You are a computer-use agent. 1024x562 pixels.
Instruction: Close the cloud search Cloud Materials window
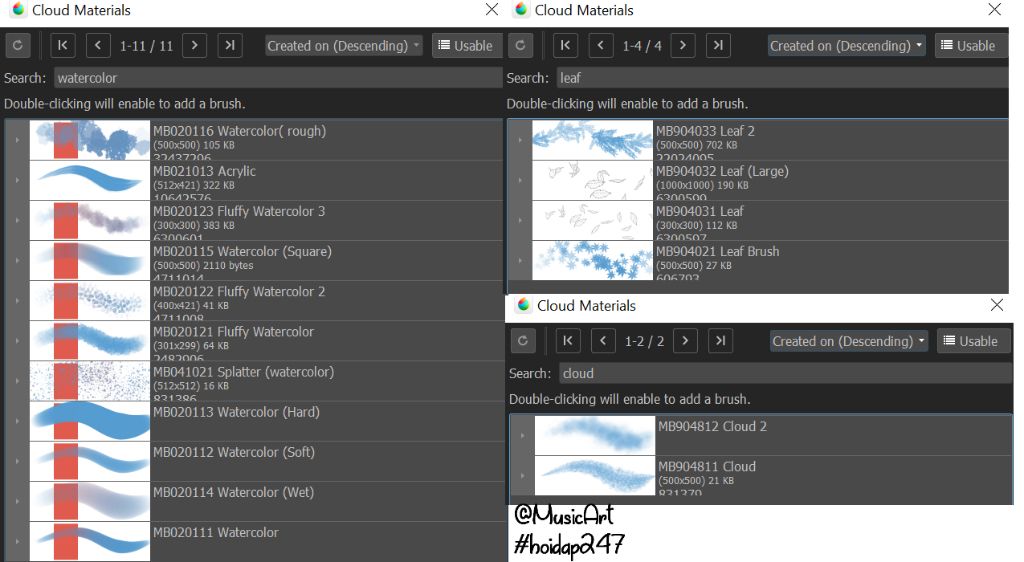click(x=997, y=305)
